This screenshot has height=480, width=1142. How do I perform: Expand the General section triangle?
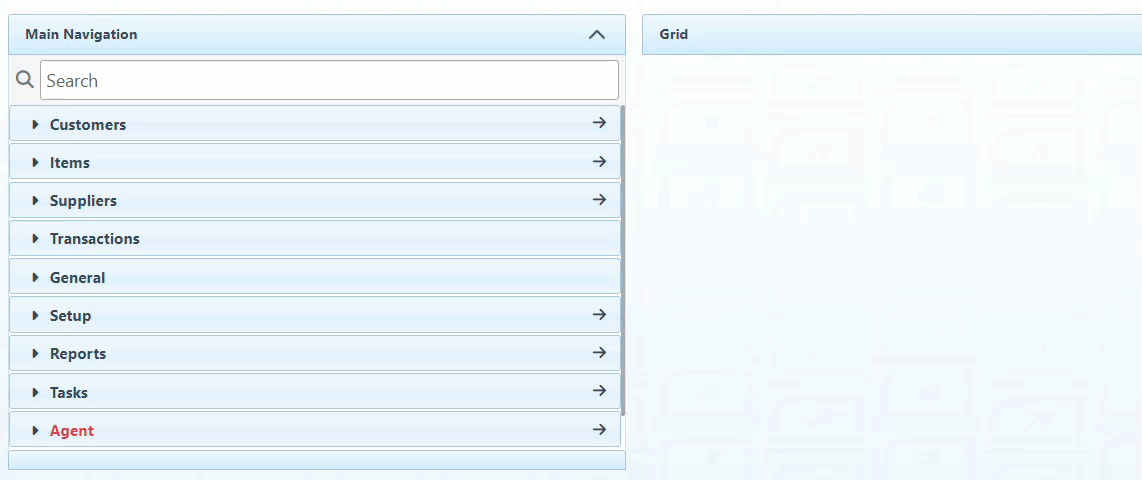point(36,278)
